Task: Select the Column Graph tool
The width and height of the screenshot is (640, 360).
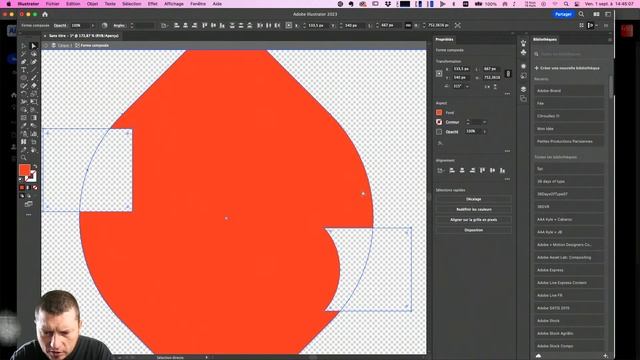Action: coord(34,133)
